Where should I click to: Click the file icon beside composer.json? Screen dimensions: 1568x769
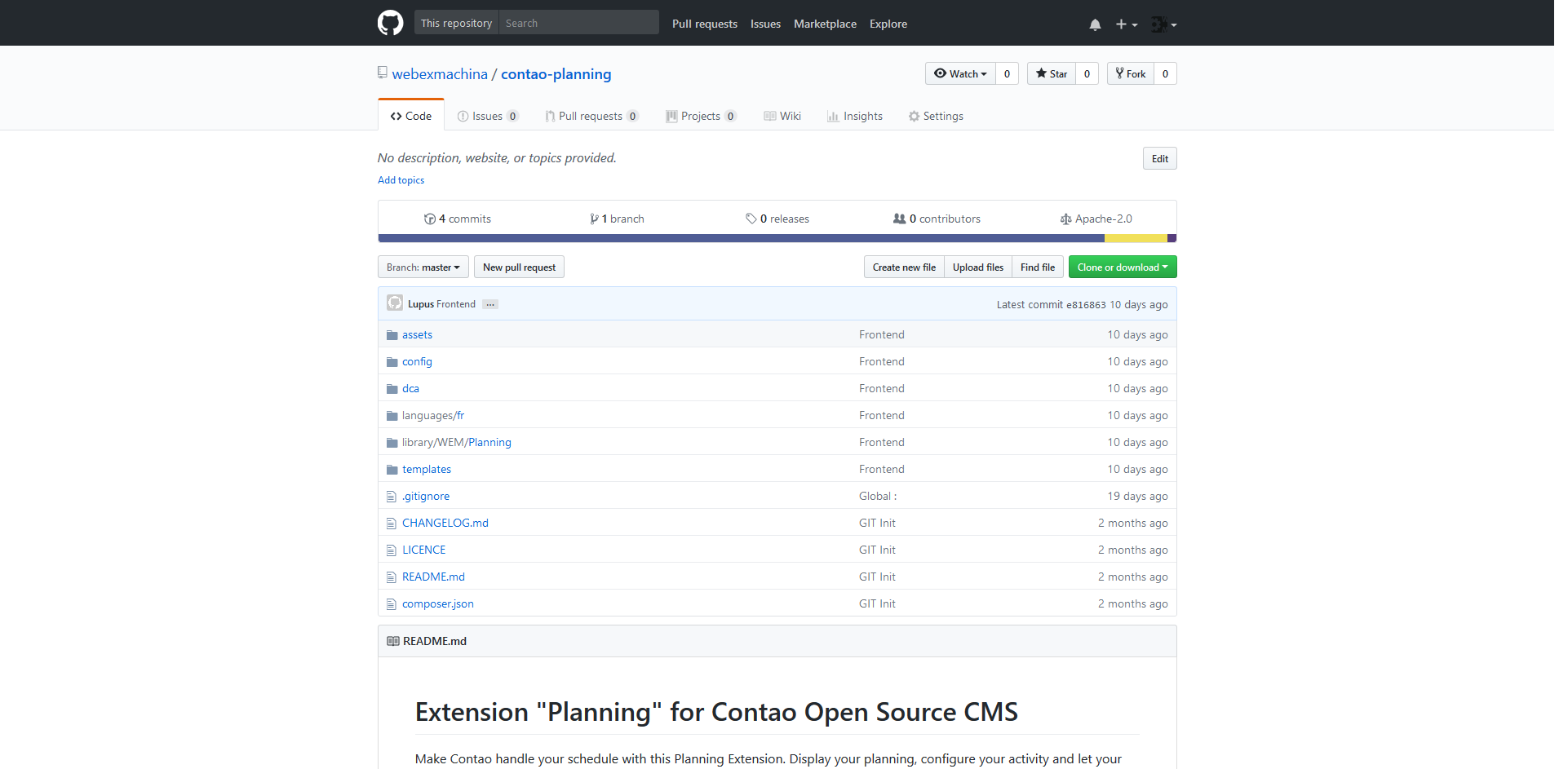[391, 604]
